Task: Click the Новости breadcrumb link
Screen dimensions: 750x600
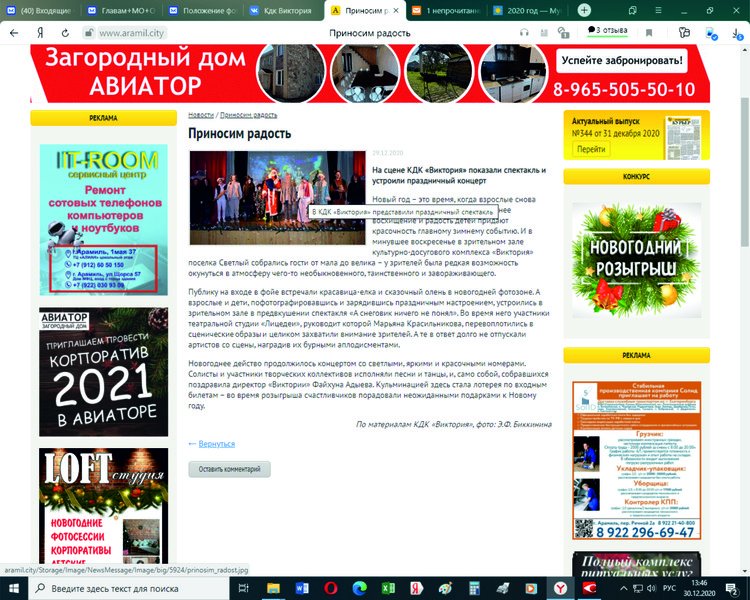Action: [x=200, y=116]
